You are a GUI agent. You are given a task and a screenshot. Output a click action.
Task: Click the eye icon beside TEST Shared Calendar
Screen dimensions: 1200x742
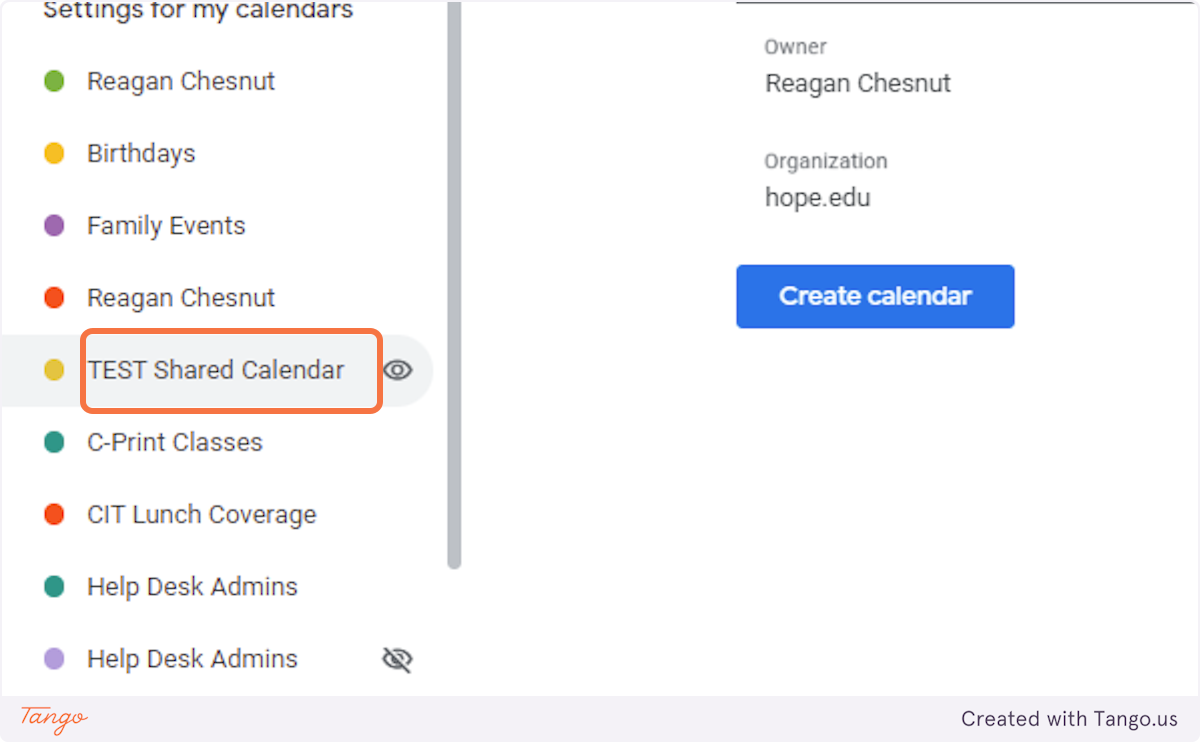coord(398,370)
